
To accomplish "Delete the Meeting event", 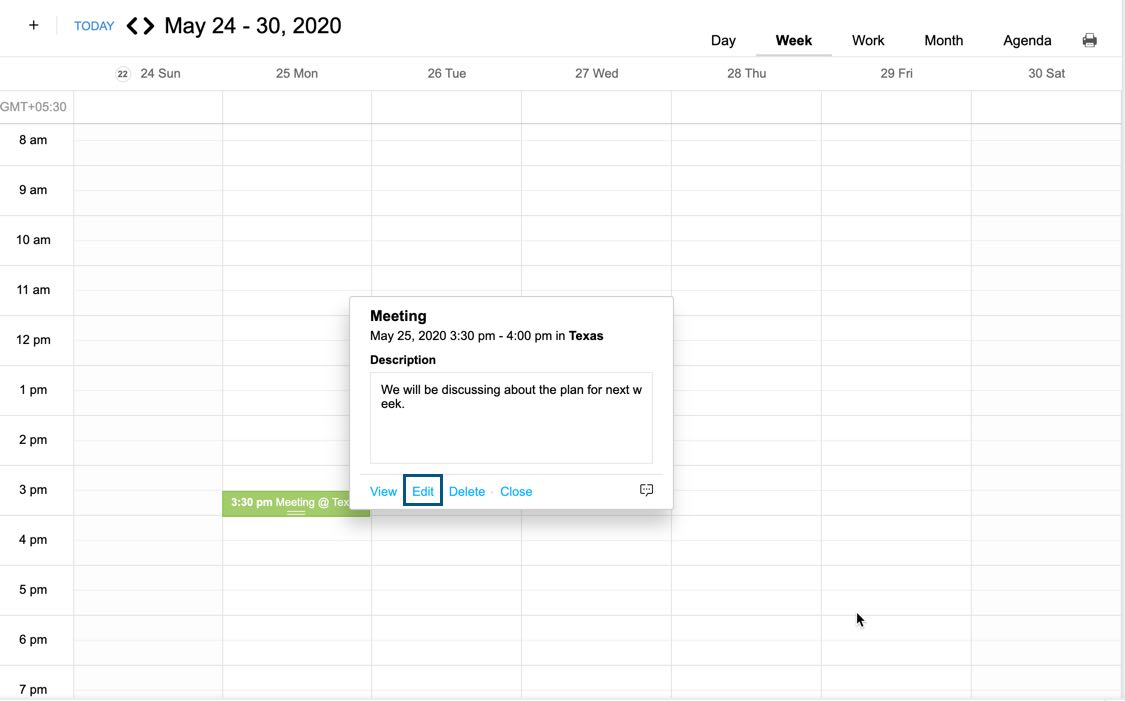I will [x=466, y=491].
